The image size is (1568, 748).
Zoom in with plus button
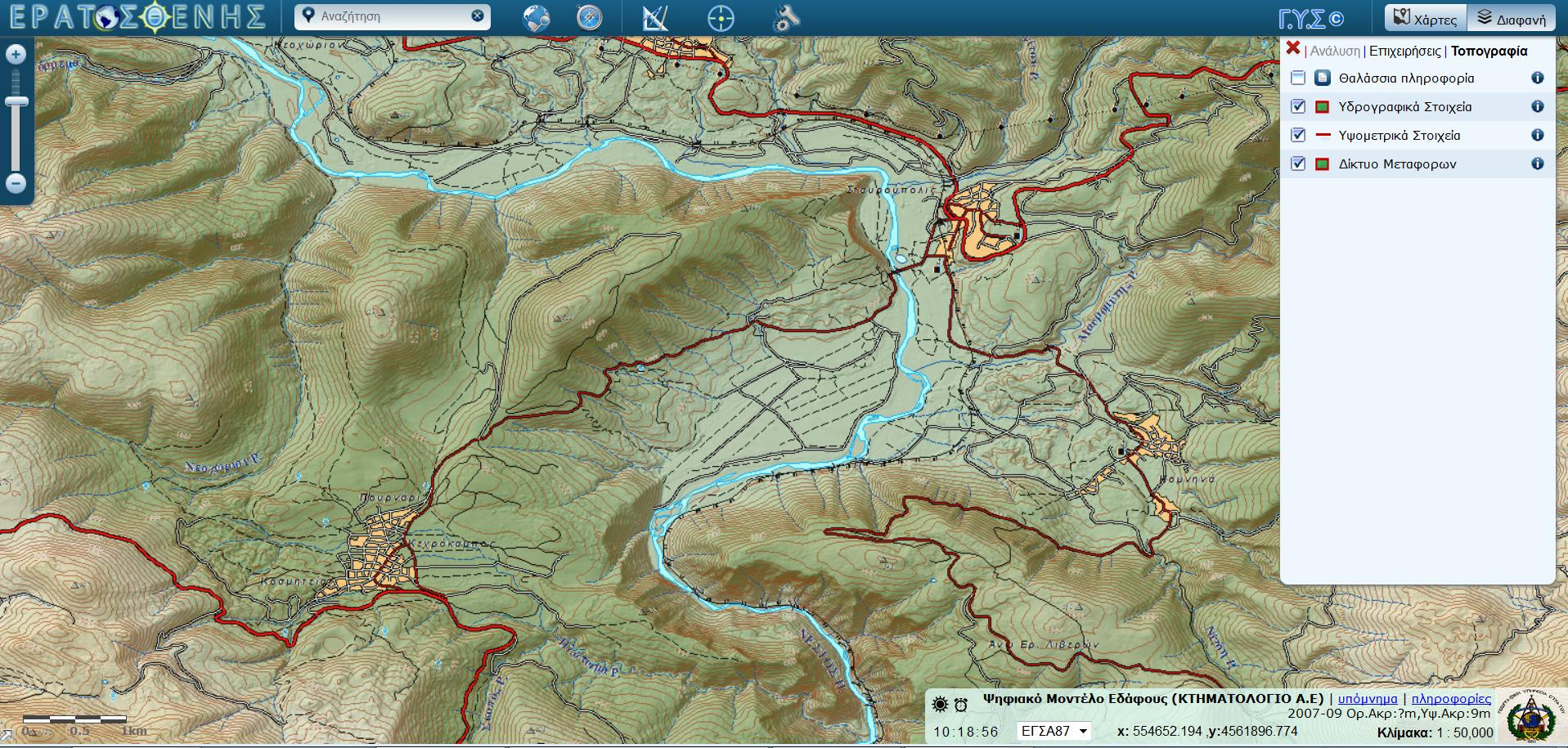(16, 55)
